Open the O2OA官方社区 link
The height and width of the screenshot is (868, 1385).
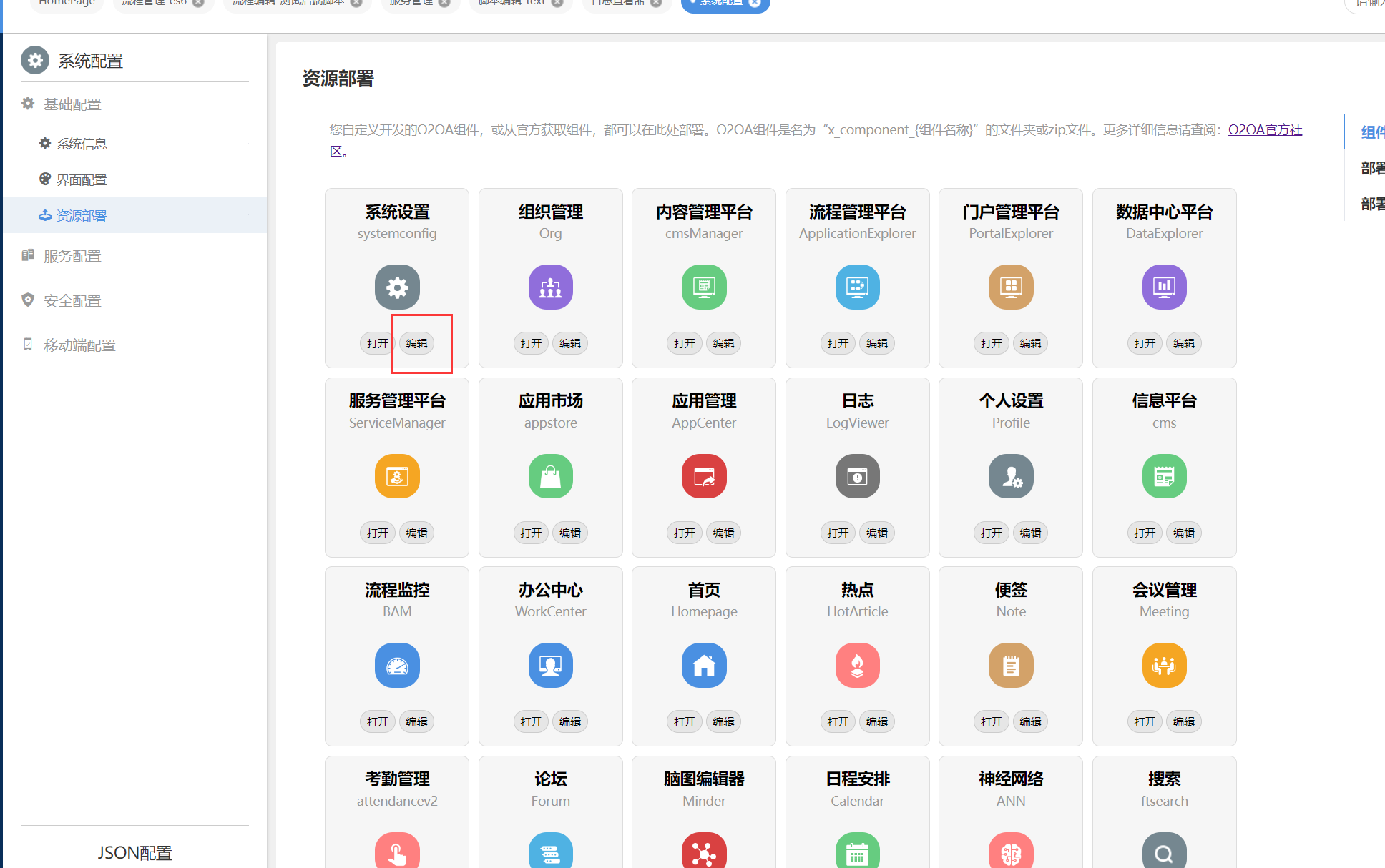pos(1264,130)
